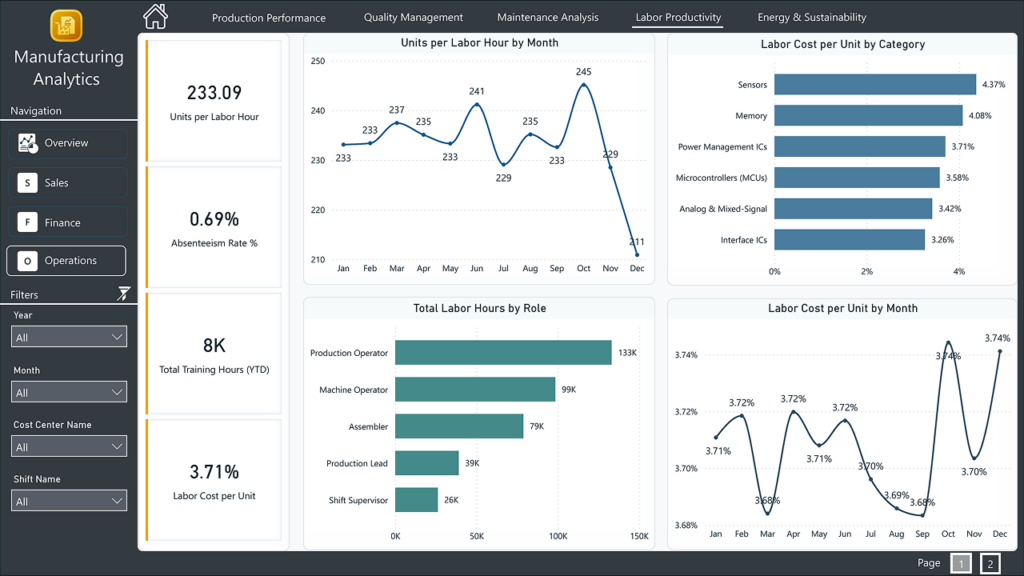Select the Maintenance Analysis tab

point(547,18)
